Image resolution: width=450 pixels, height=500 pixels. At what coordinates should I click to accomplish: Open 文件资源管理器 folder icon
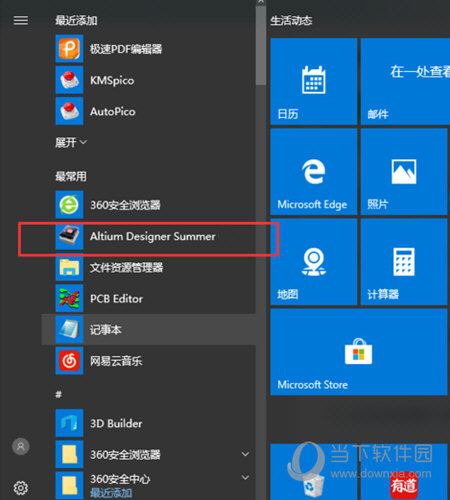click(x=69, y=267)
